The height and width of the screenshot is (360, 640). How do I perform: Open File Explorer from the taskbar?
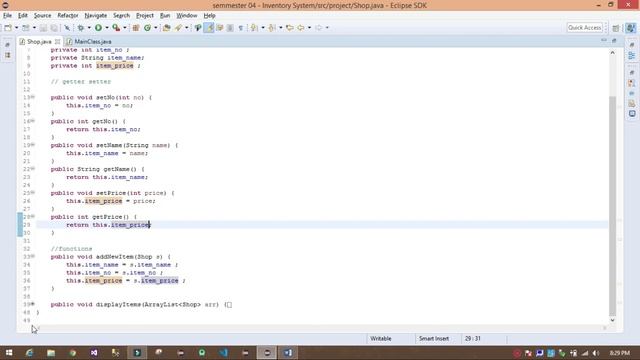(51, 353)
